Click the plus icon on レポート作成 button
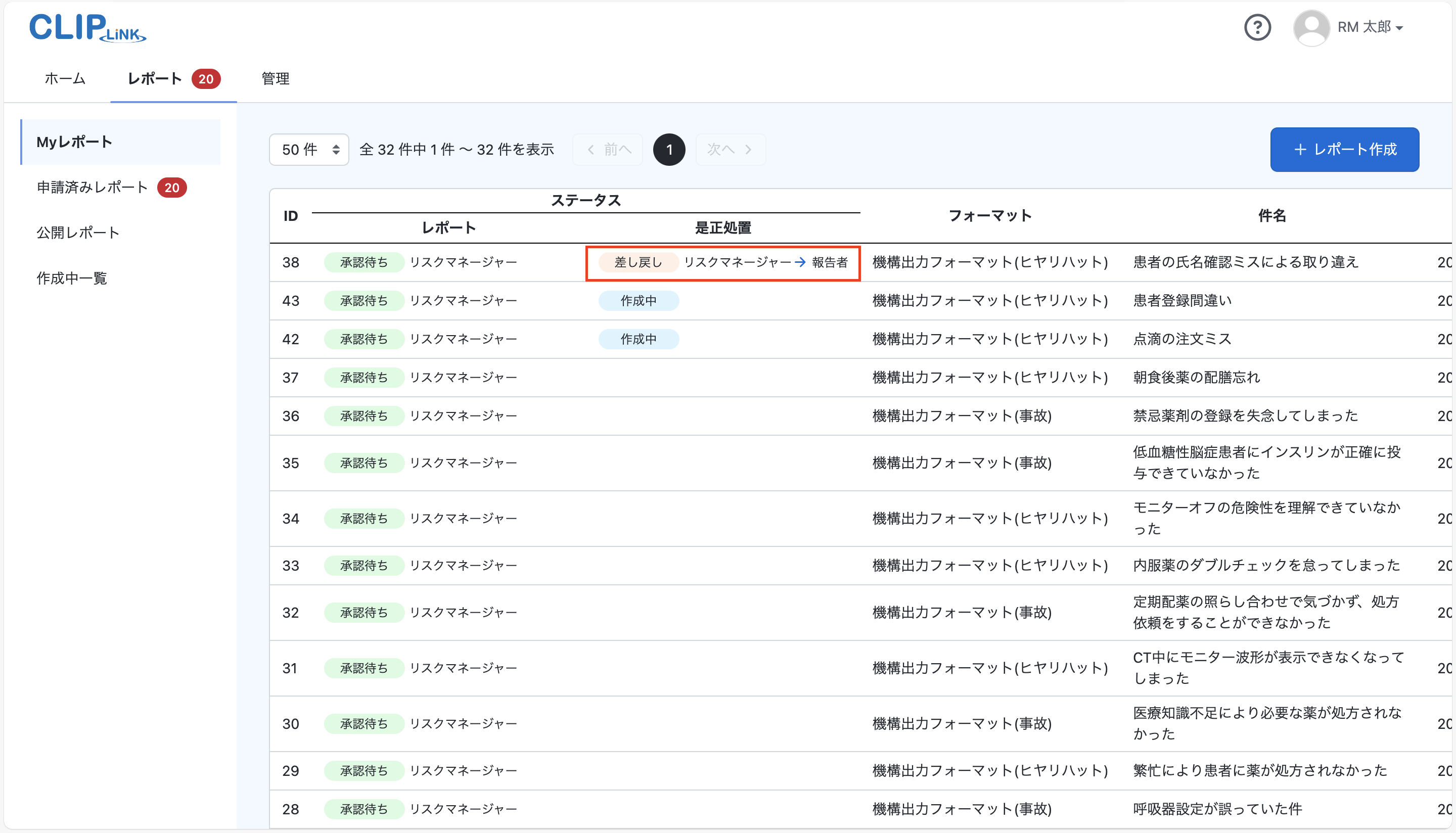This screenshot has width=1456, height=833. pos(1300,149)
